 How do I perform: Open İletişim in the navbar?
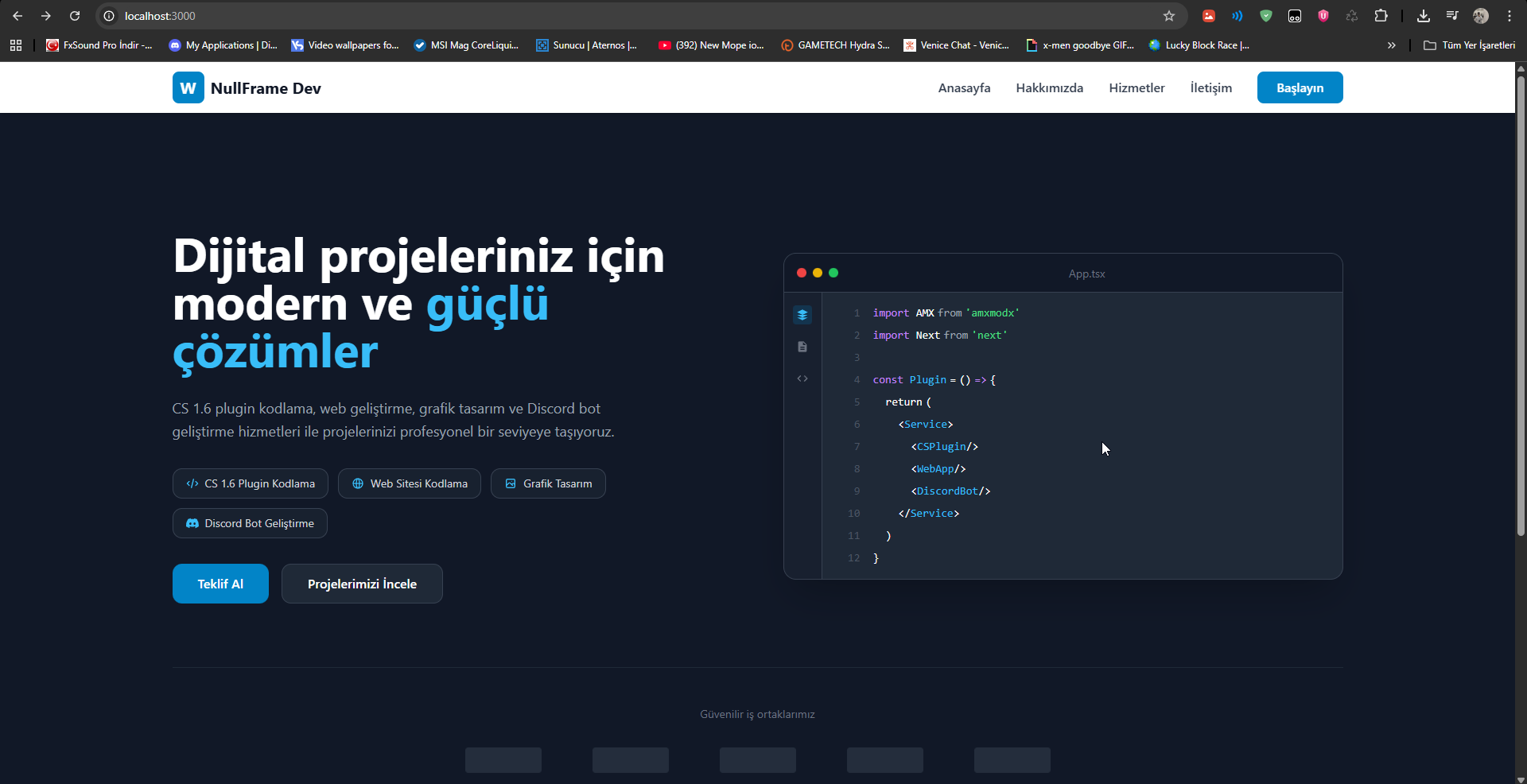1211,87
